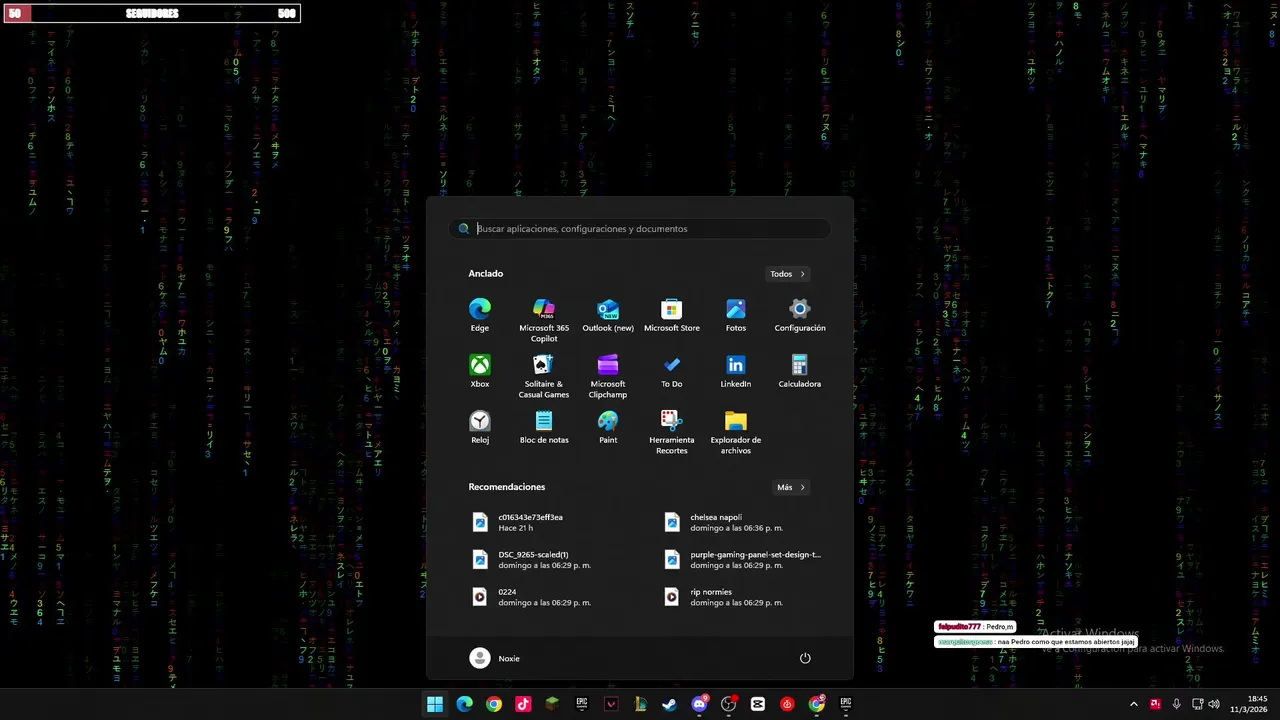Launch the Calculadora app
This screenshot has width=1280, height=720.
(x=800, y=370)
